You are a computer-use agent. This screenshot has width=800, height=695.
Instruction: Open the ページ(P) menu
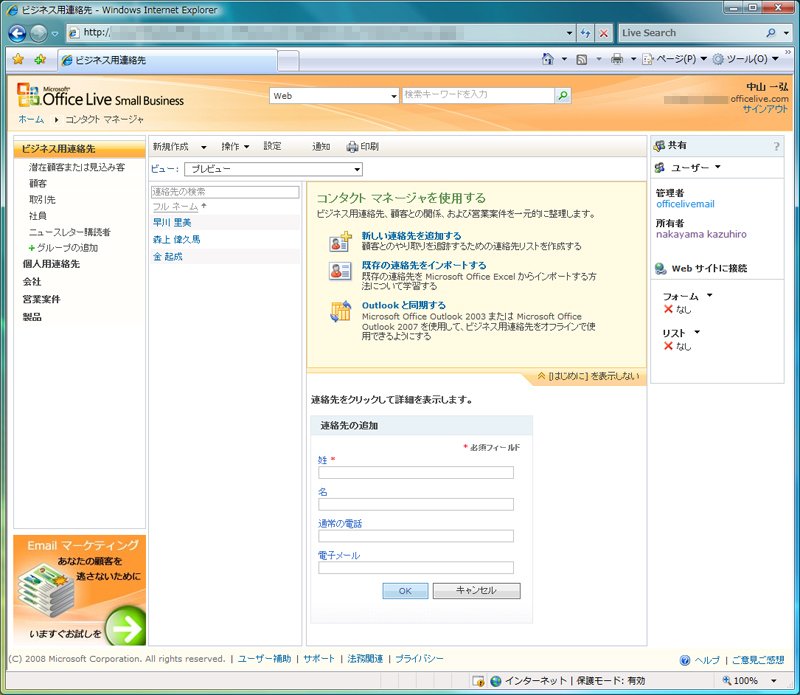(x=675, y=59)
